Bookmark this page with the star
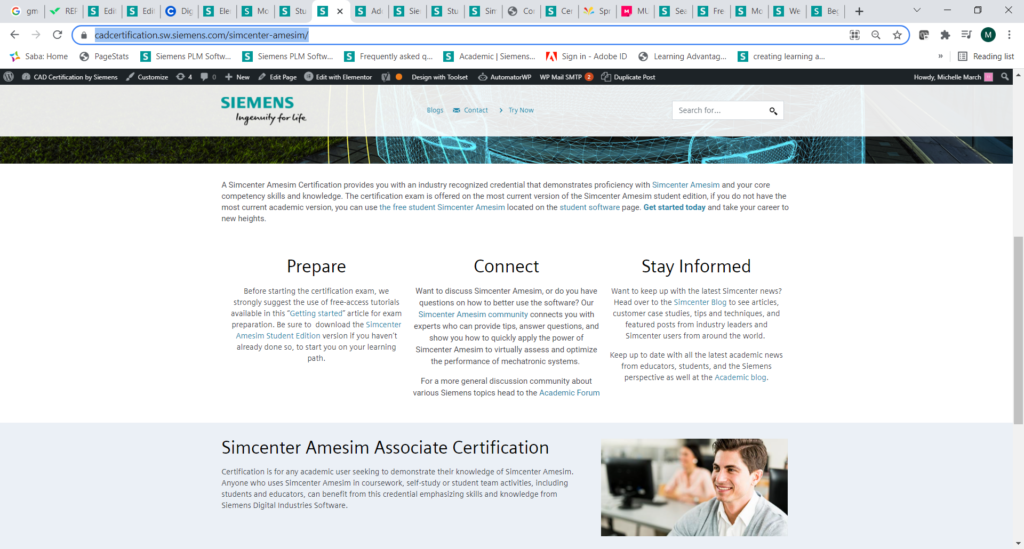The image size is (1024, 549). [897, 35]
